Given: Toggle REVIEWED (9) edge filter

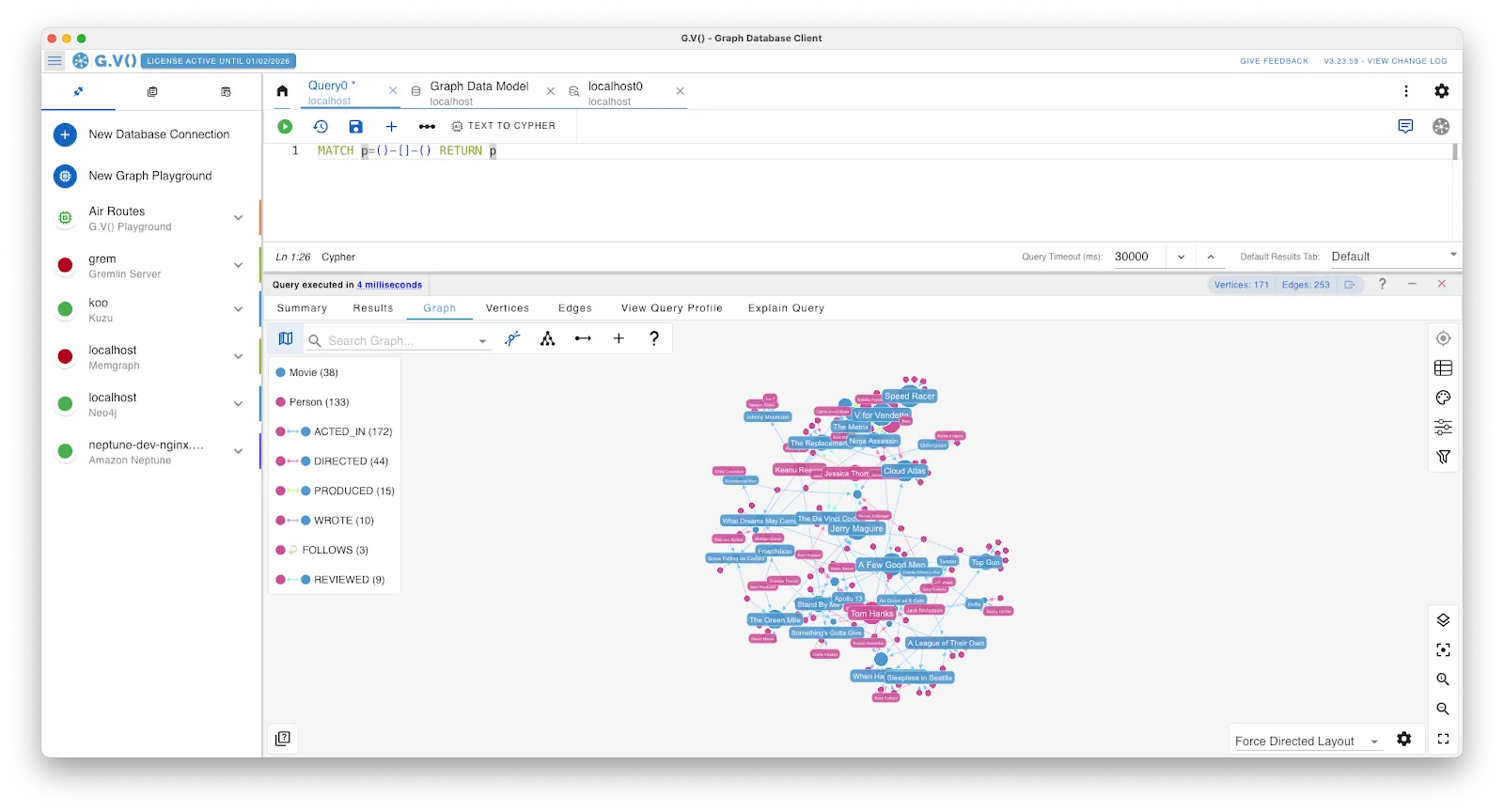Looking at the screenshot, I should [330, 580].
